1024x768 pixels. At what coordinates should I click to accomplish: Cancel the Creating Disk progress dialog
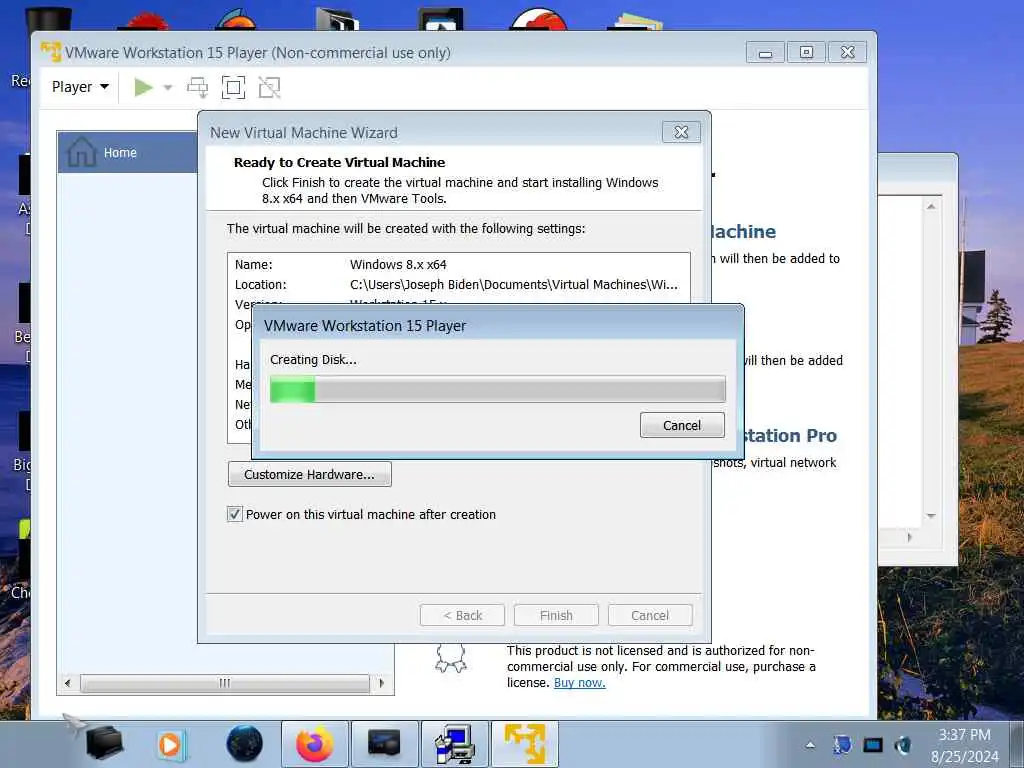682,425
